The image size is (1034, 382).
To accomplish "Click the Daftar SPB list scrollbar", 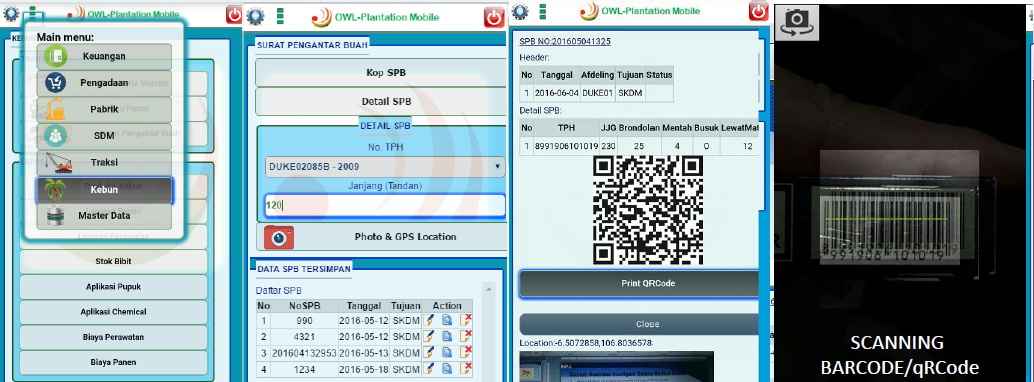I will (x=489, y=330).
